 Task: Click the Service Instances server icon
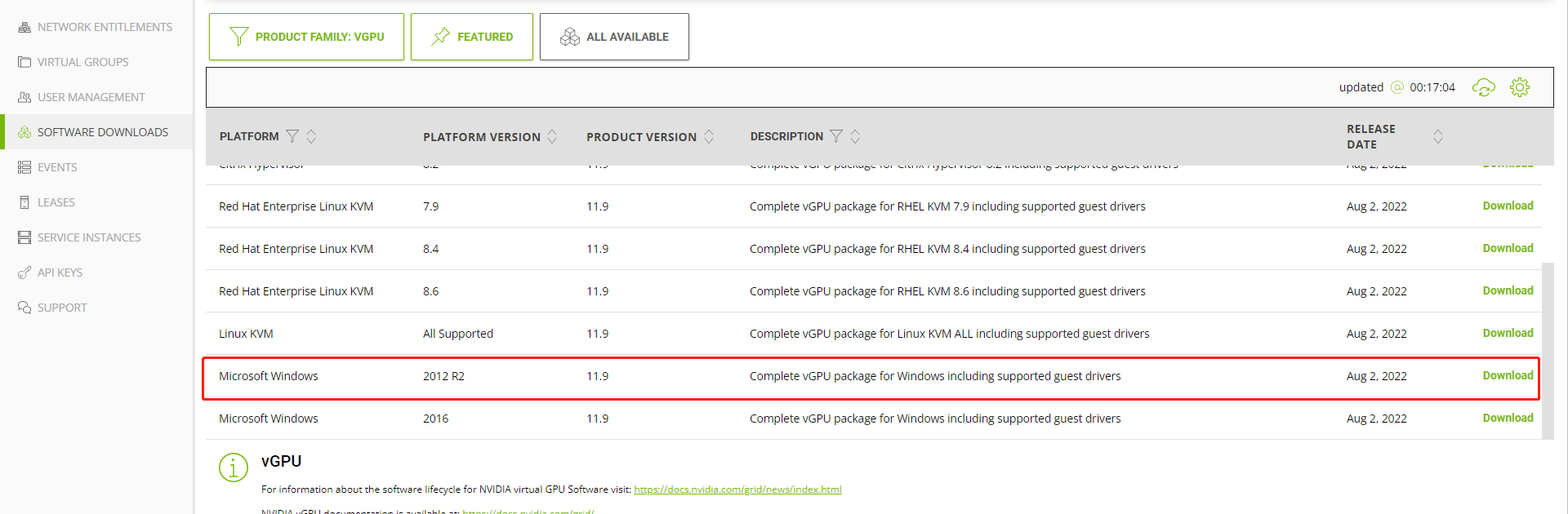pos(24,237)
